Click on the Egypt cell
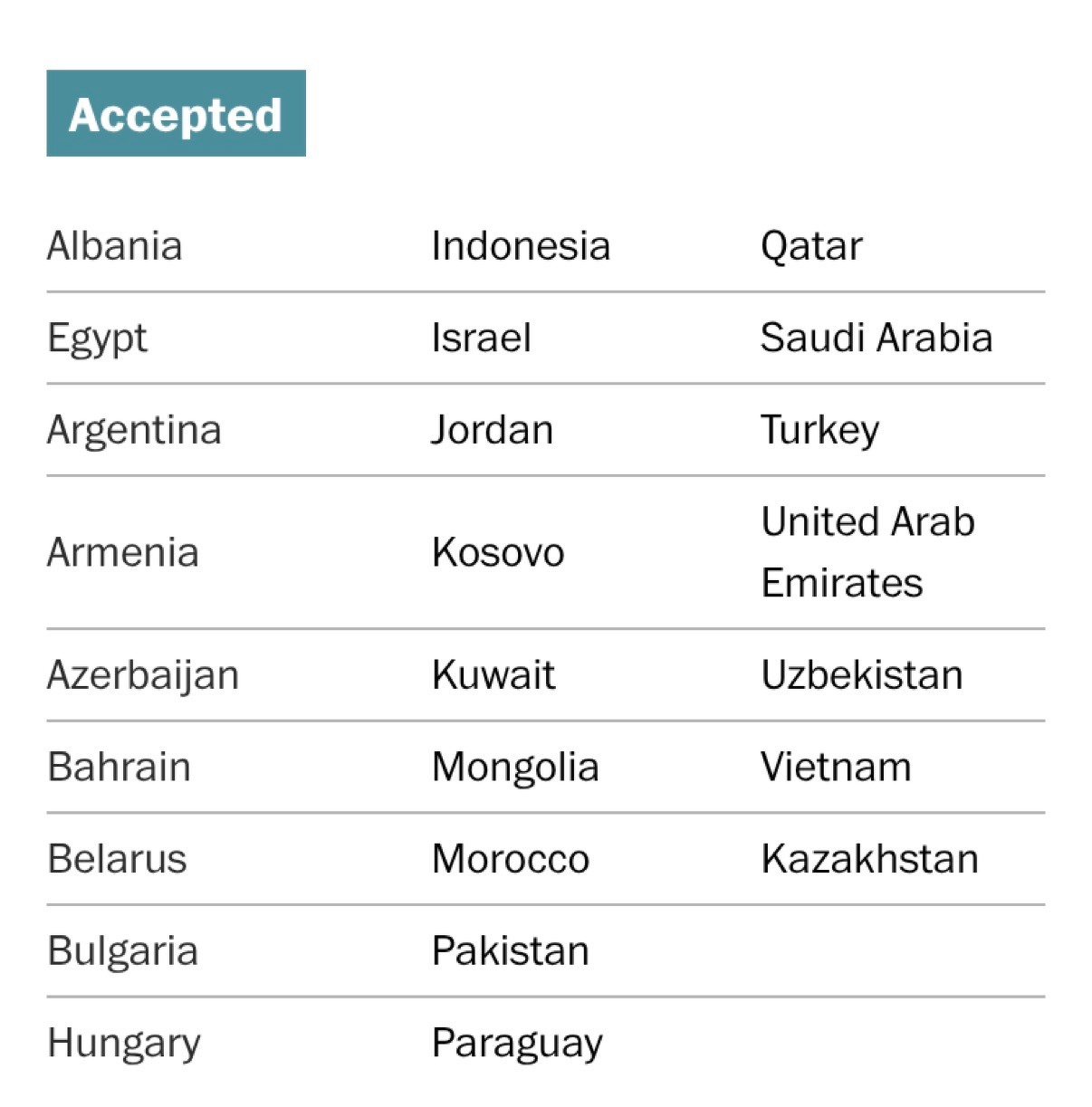The width and height of the screenshot is (1092, 1107). point(97,339)
